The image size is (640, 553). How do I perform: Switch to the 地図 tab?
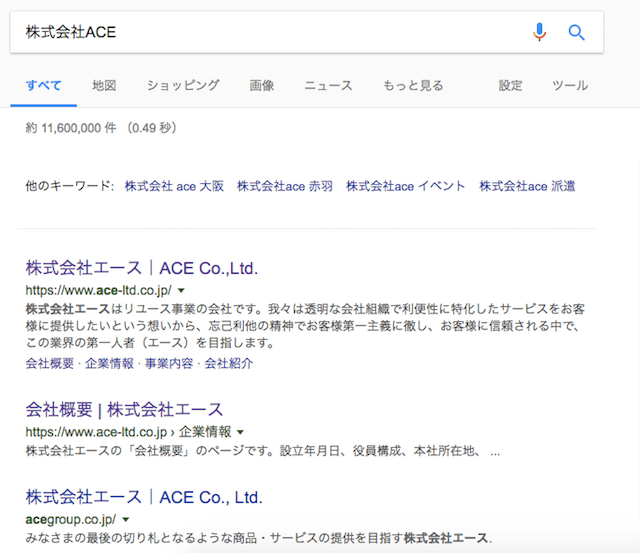pyautogui.click(x=104, y=85)
